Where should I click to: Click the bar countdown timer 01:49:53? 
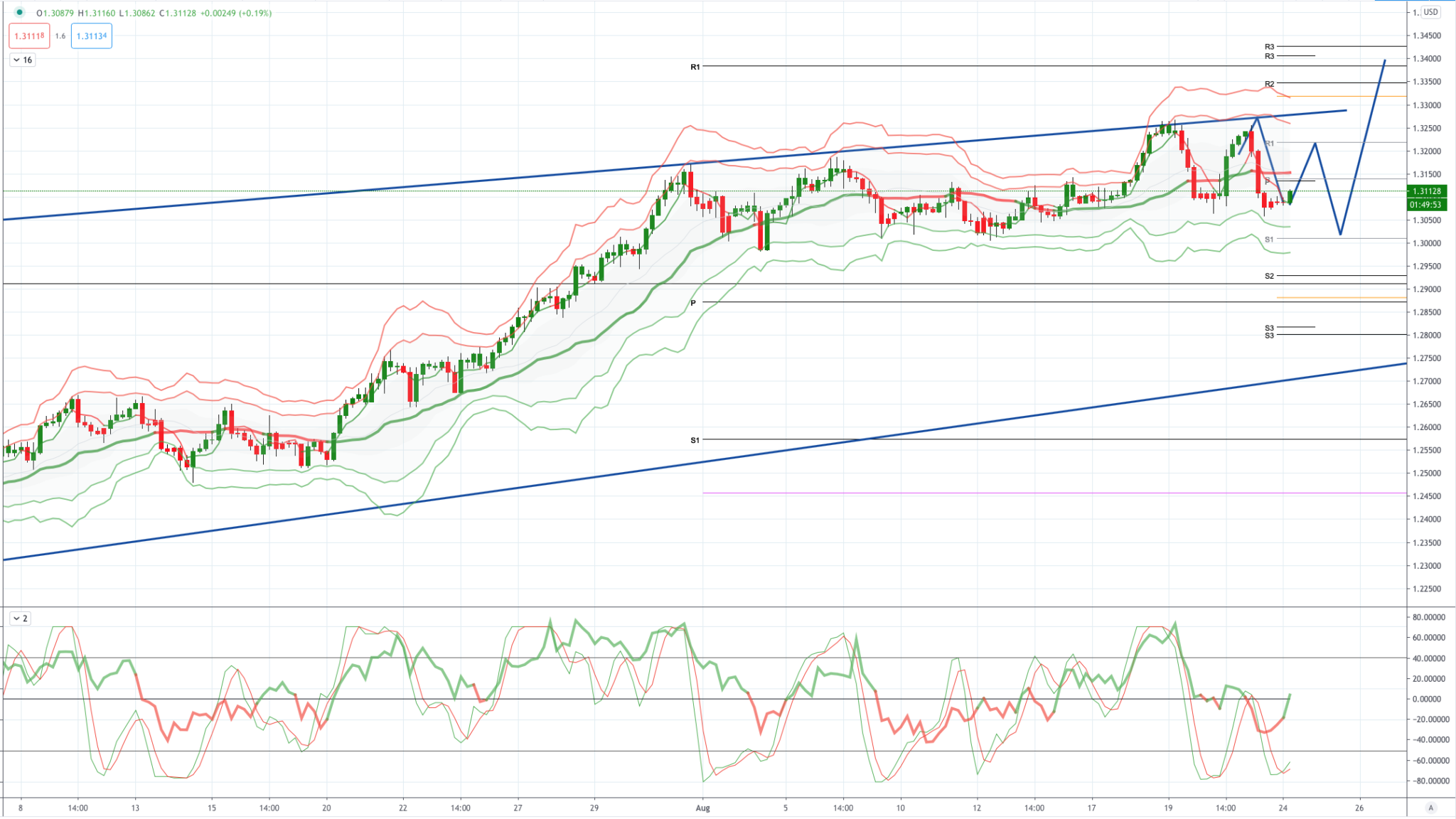(x=1427, y=204)
